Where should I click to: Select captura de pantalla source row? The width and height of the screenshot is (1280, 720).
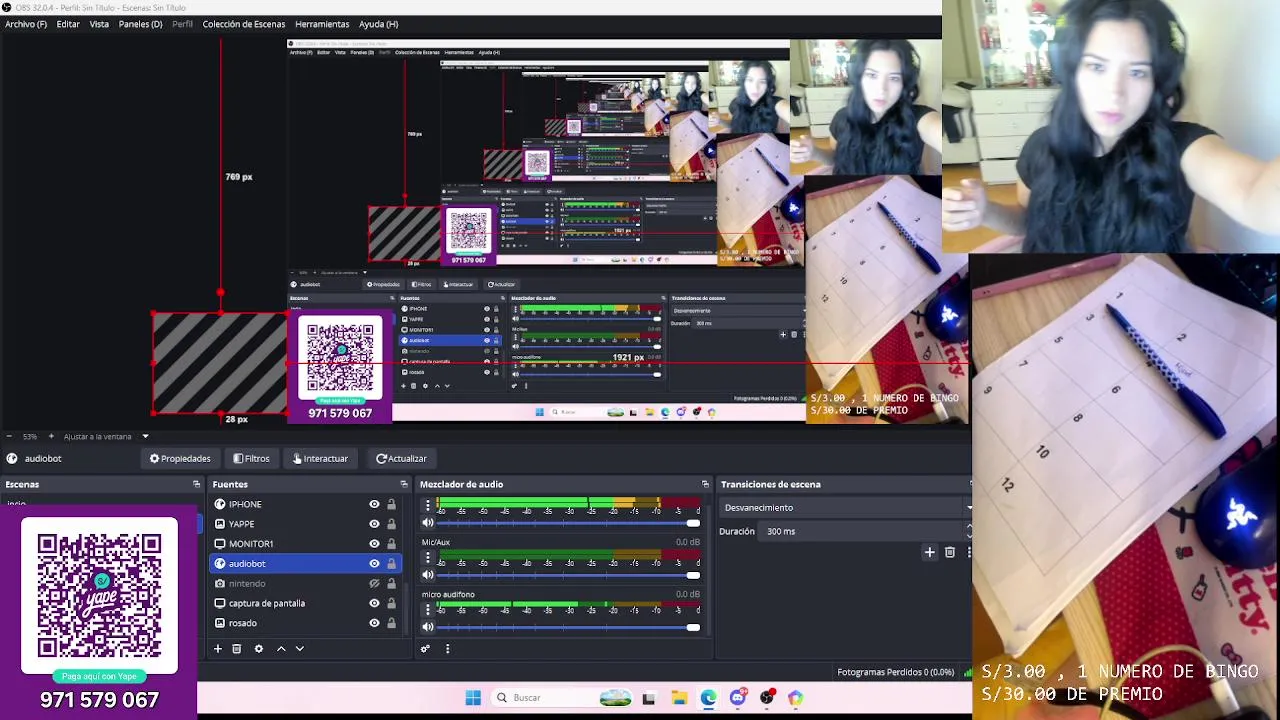pos(305,603)
